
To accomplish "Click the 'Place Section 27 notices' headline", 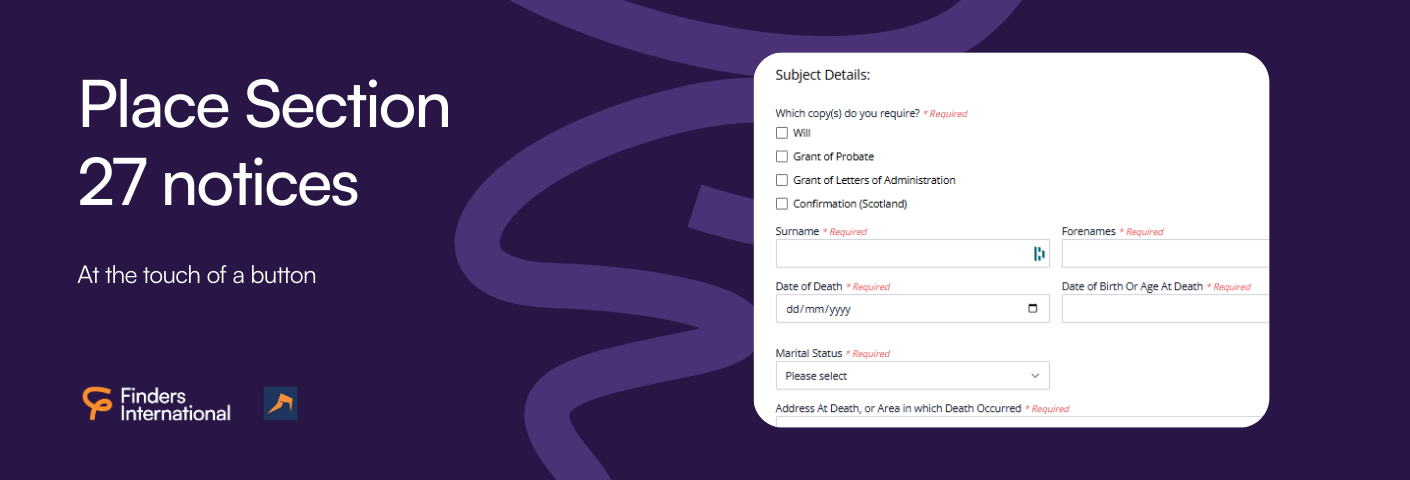I will 264,144.
